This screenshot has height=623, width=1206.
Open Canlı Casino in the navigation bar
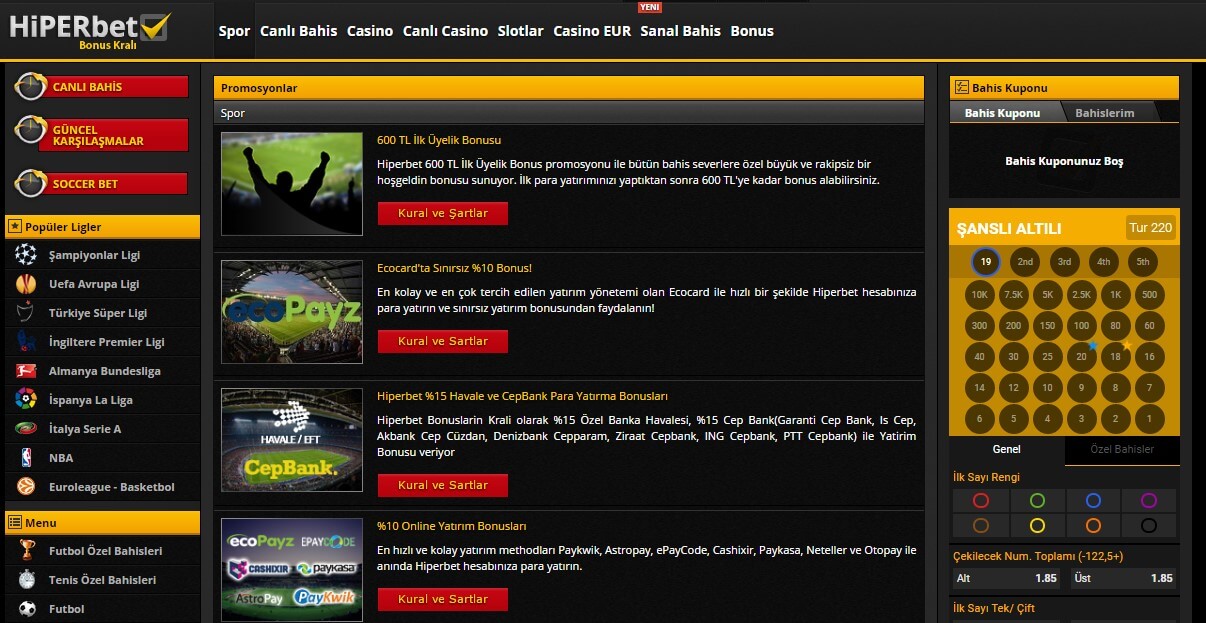(446, 31)
